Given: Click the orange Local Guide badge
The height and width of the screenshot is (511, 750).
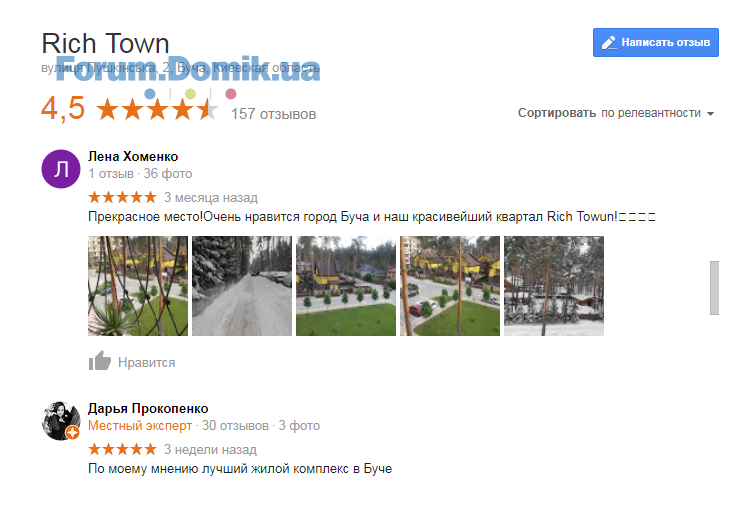Looking at the screenshot, I should (73, 433).
